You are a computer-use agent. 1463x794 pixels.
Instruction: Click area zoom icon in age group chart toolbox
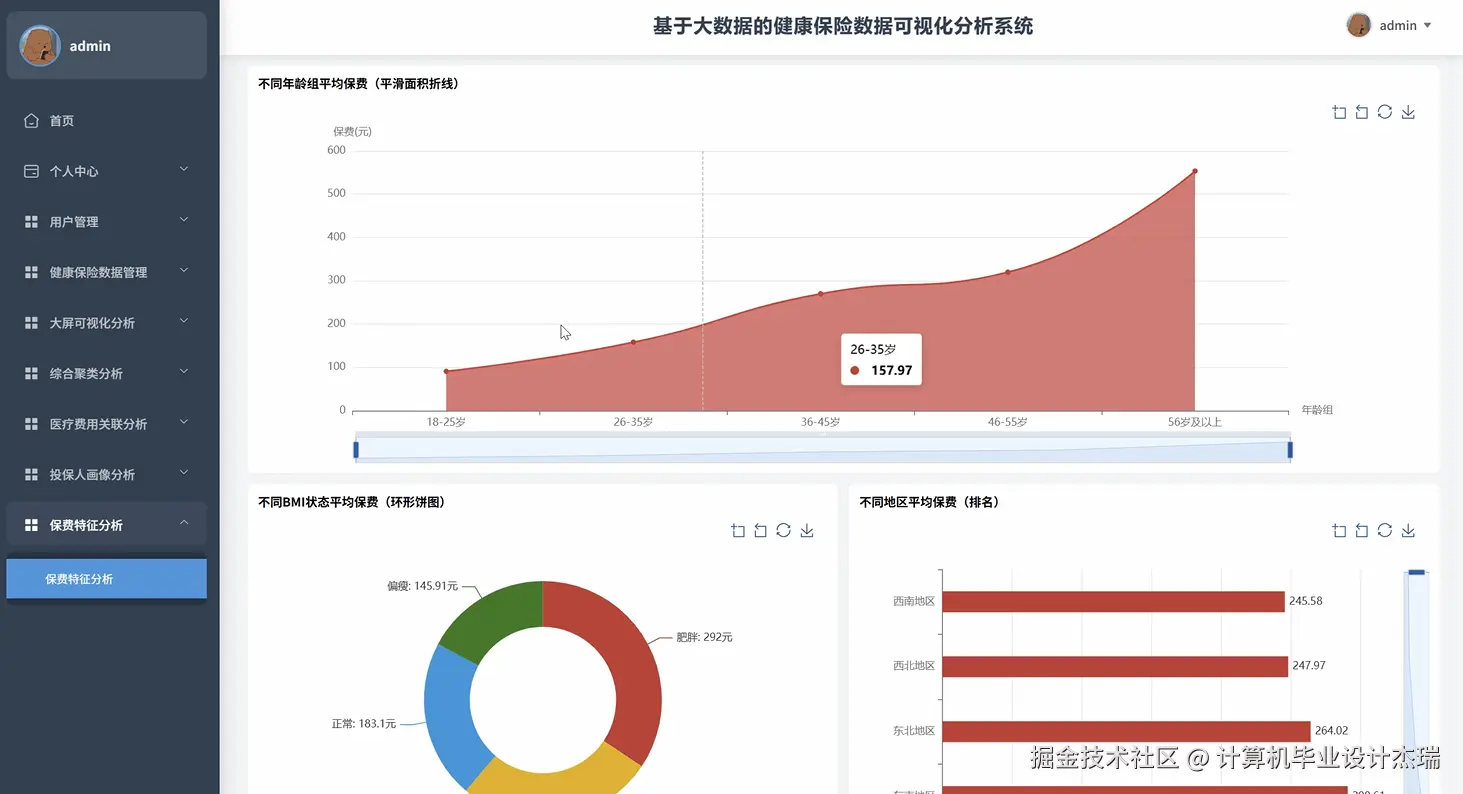coord(1339,112)
